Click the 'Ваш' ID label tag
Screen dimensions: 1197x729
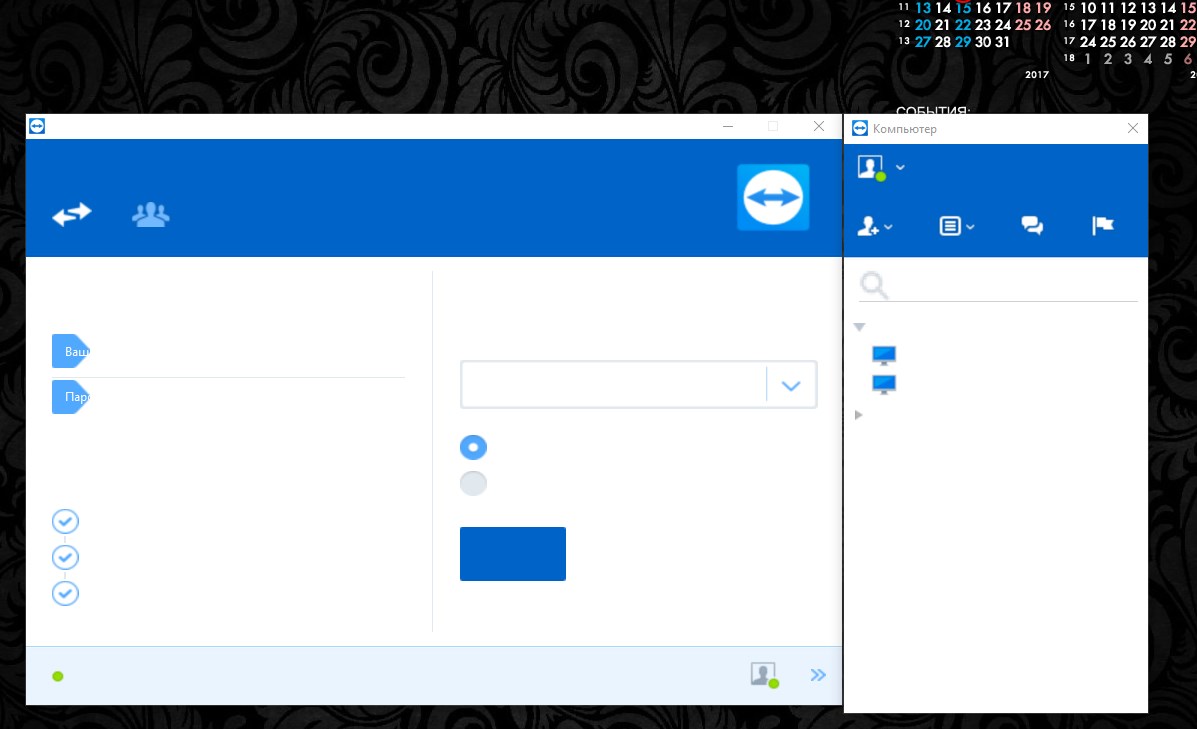tap(70, 351)
